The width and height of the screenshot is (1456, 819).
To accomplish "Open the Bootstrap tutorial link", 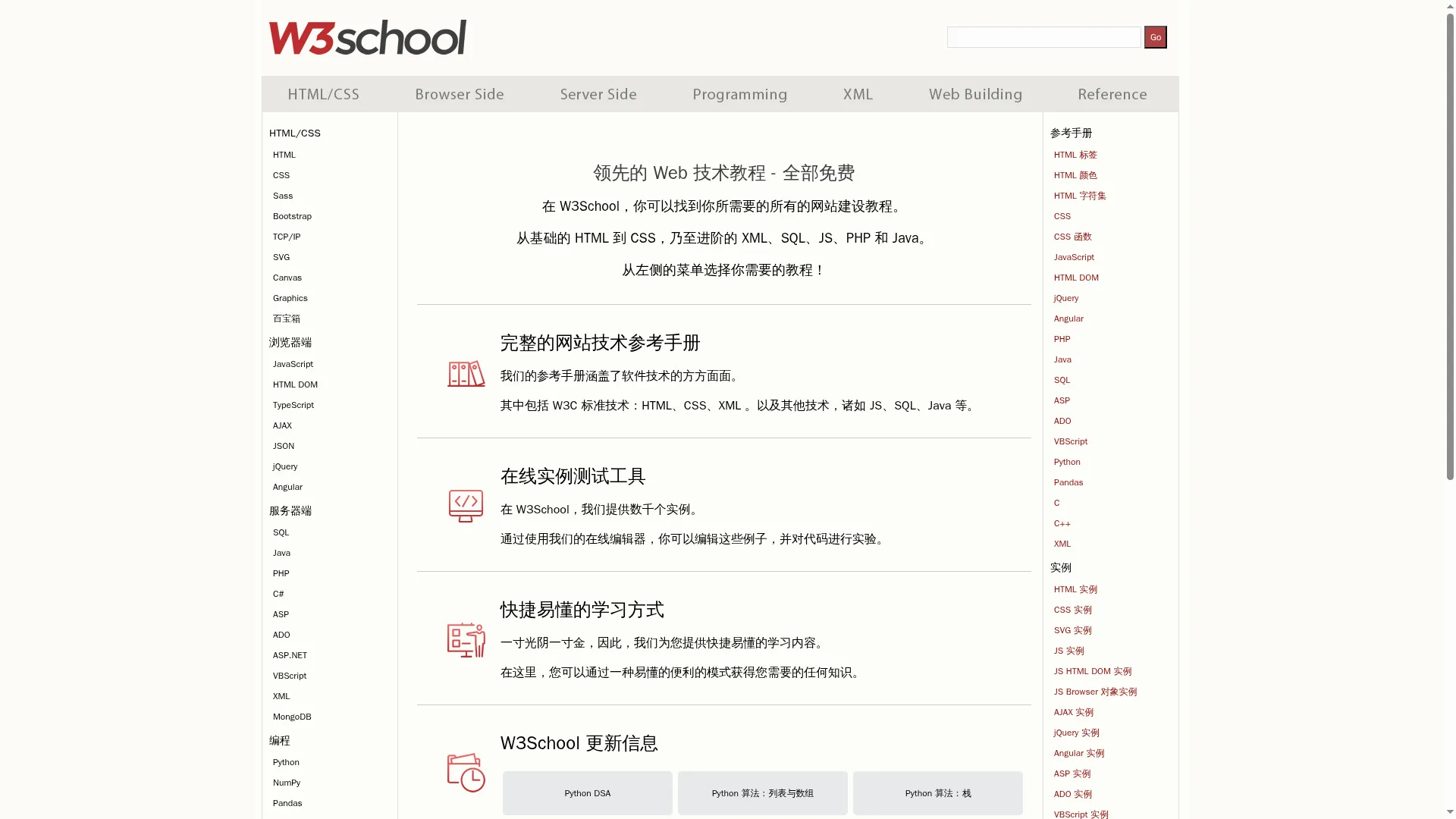I will tap(292, 216).
